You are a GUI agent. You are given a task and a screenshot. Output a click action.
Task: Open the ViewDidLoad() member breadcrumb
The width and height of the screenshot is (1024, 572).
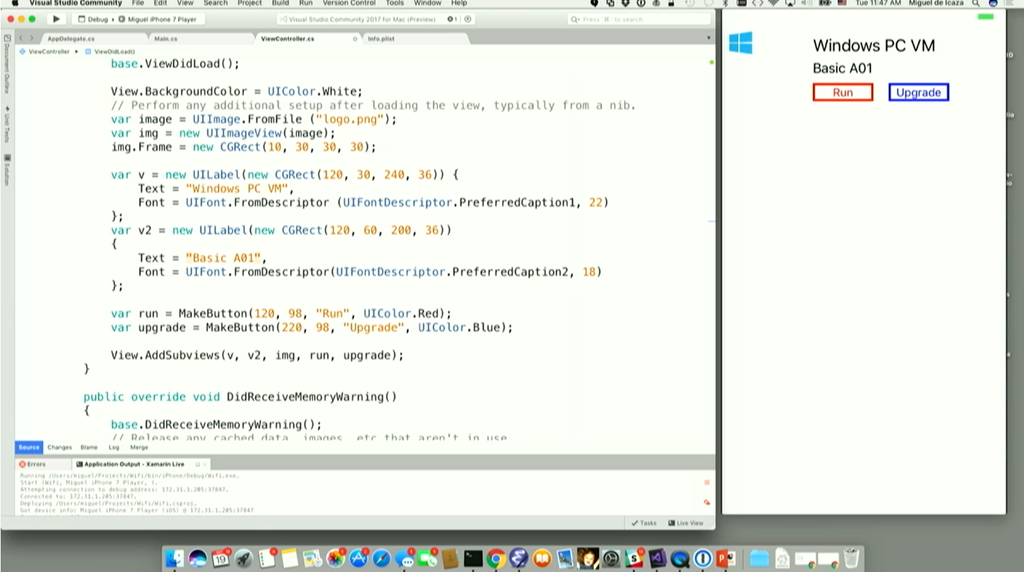click(110, 51)
